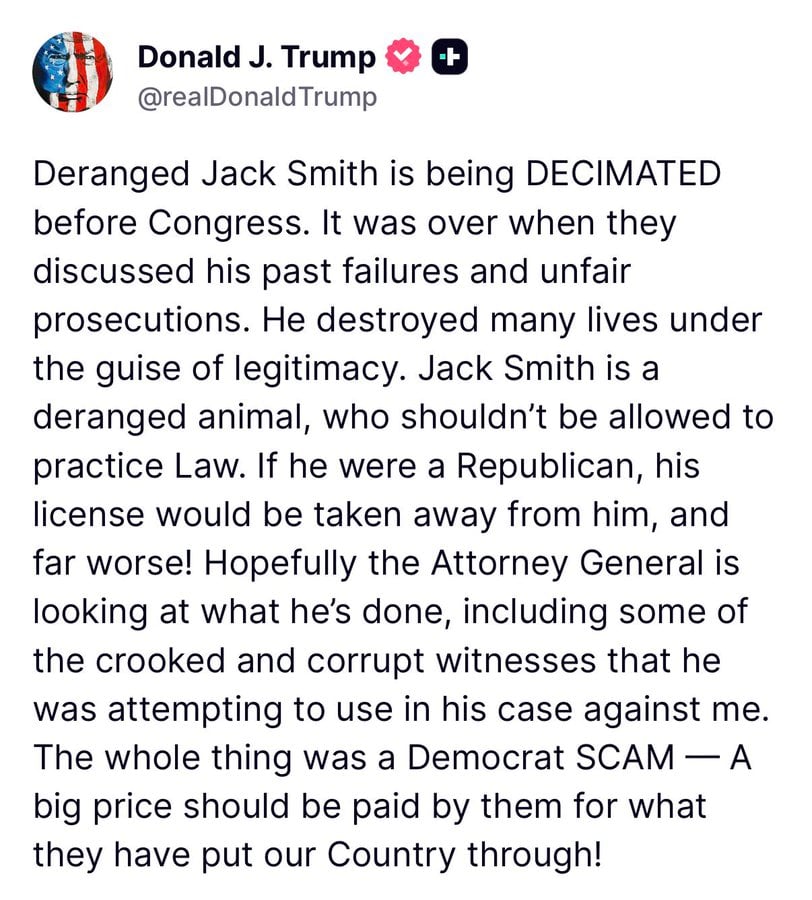
Task: Click the word Congress in the first sentence
Action: click(151, 221)
